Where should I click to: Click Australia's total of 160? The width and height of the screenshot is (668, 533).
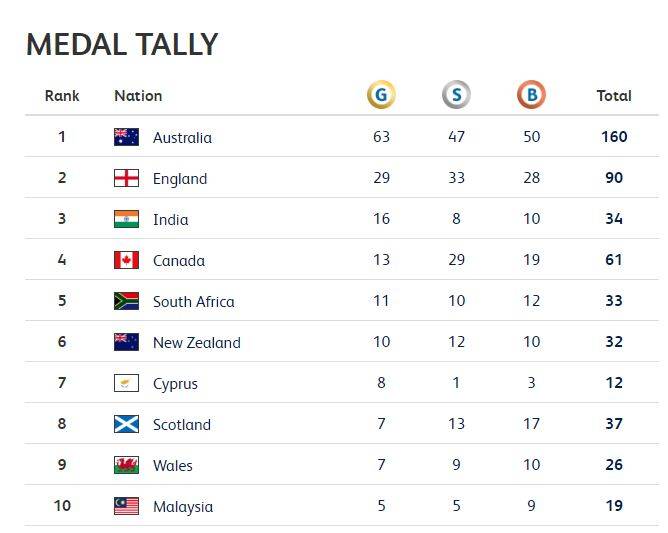click(614, 137)
